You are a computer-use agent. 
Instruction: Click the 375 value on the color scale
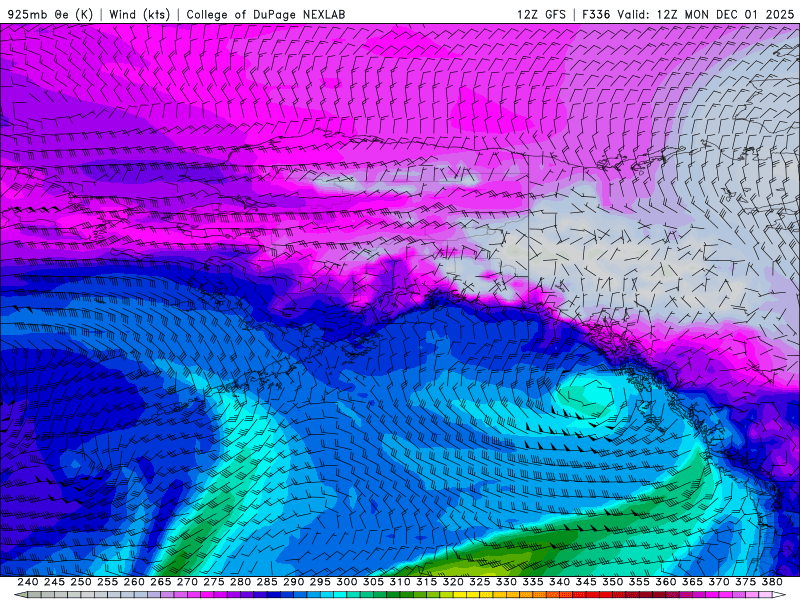(745, 582)
